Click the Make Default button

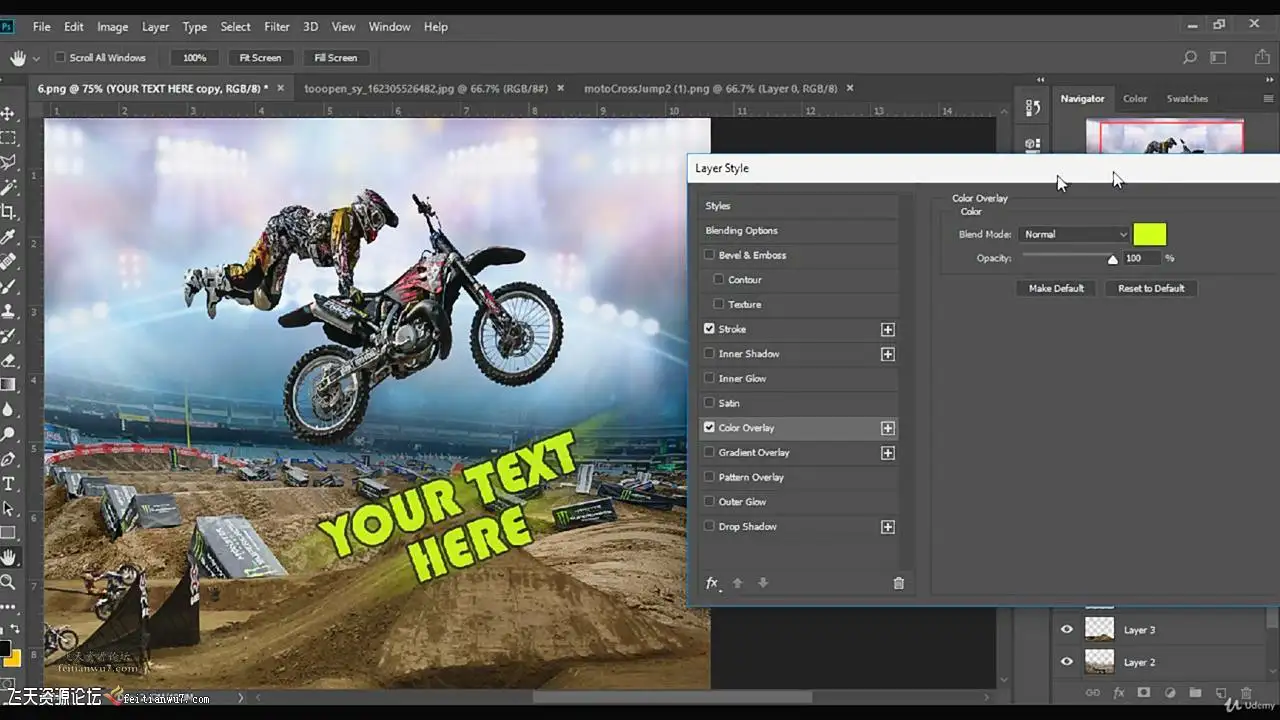coord(1056,288)
